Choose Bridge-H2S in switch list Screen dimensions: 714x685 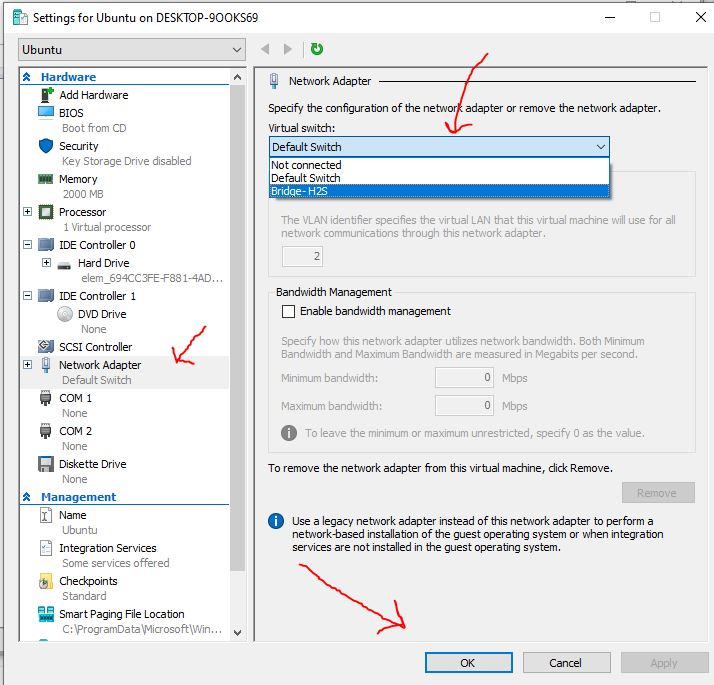tap(439, 191)
